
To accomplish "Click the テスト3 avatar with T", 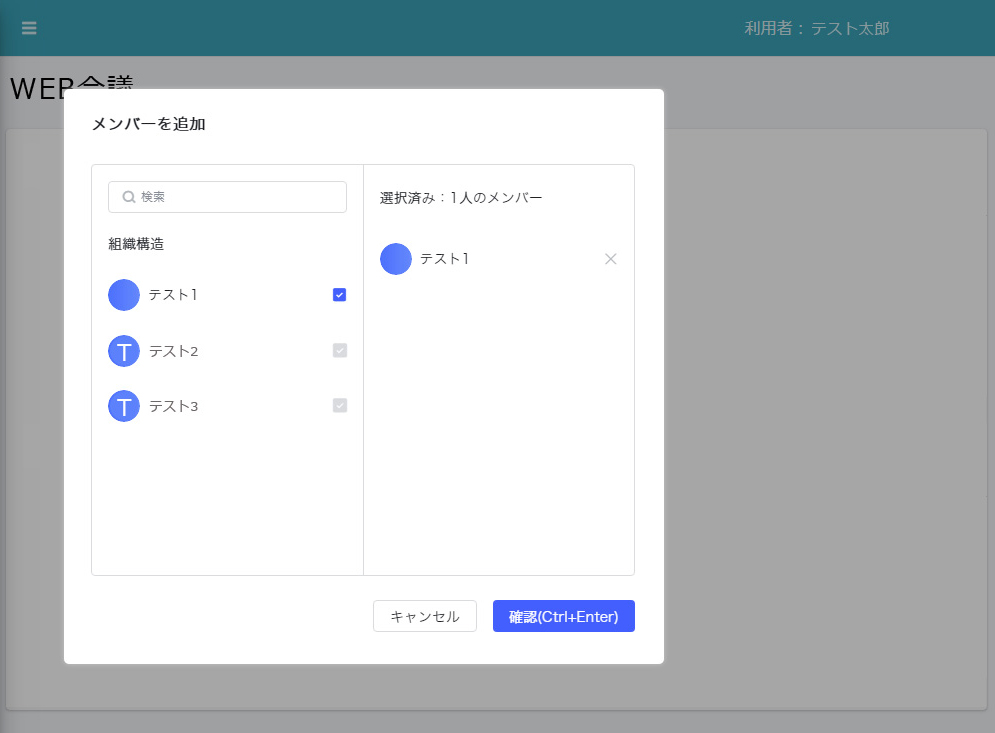I will 124,406.
